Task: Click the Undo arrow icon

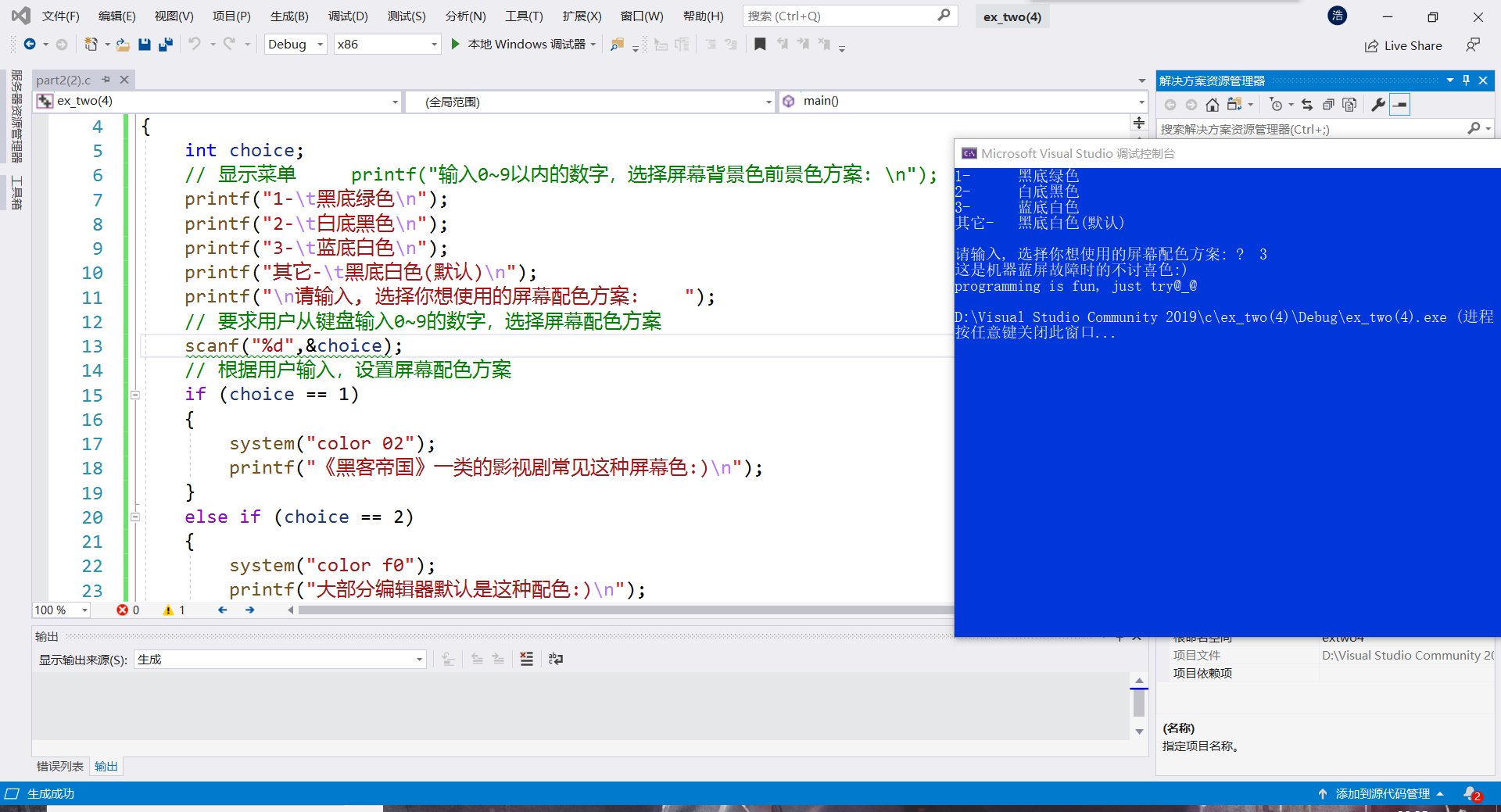Action: tap(195, 45)
